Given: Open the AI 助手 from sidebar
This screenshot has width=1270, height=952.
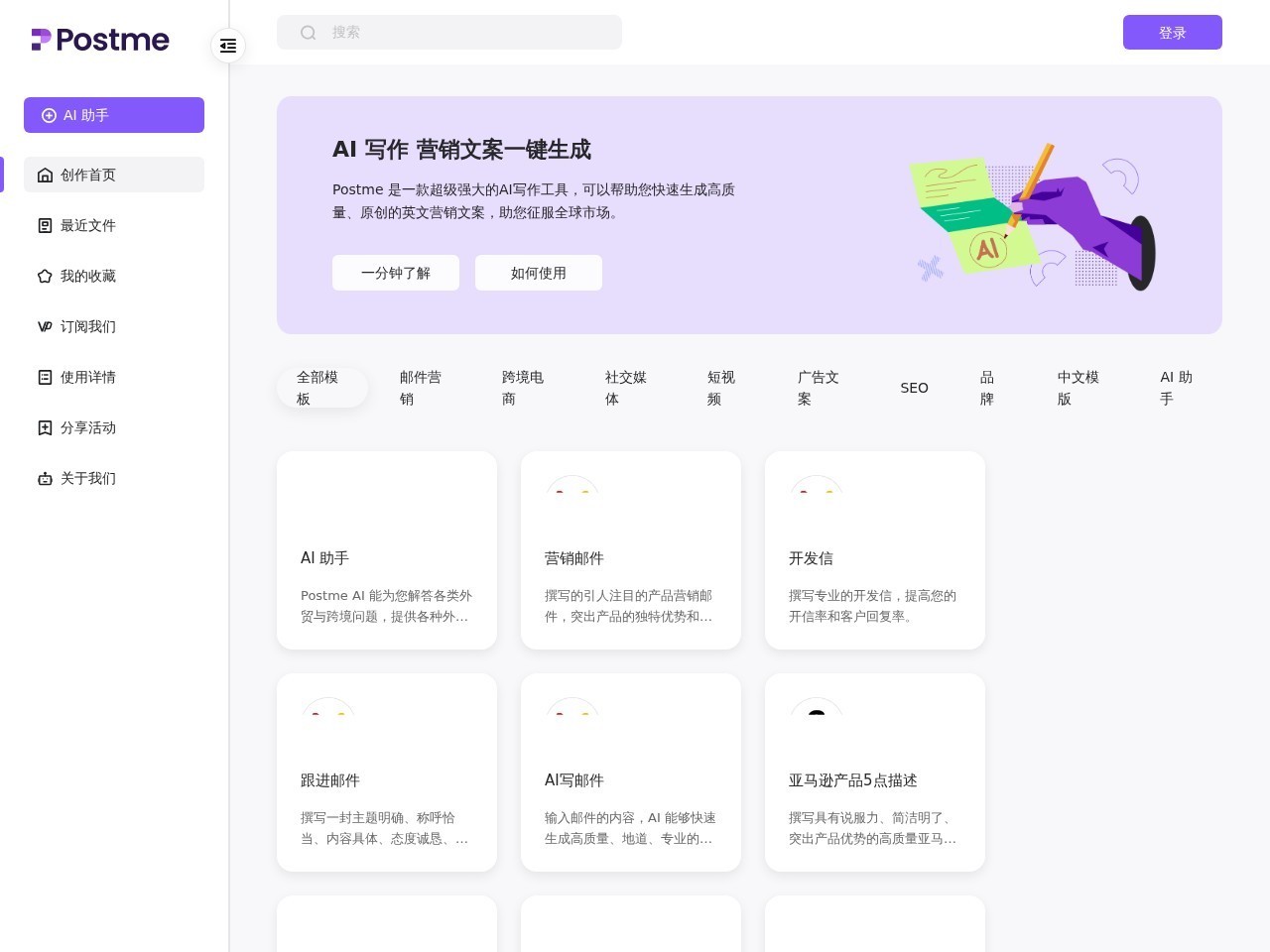Looking at the screenshot, I should [113, 115].
